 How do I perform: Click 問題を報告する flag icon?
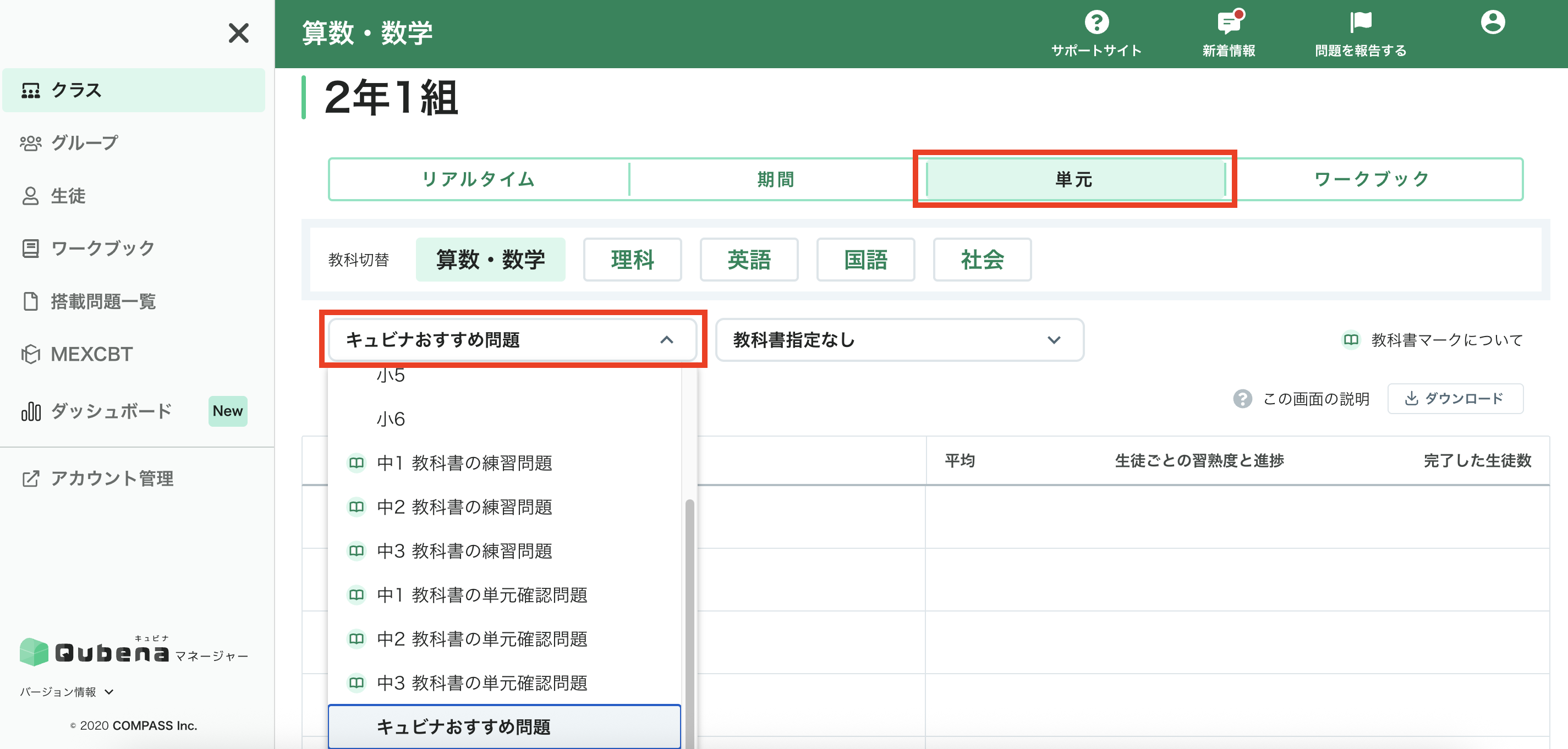1361,23
